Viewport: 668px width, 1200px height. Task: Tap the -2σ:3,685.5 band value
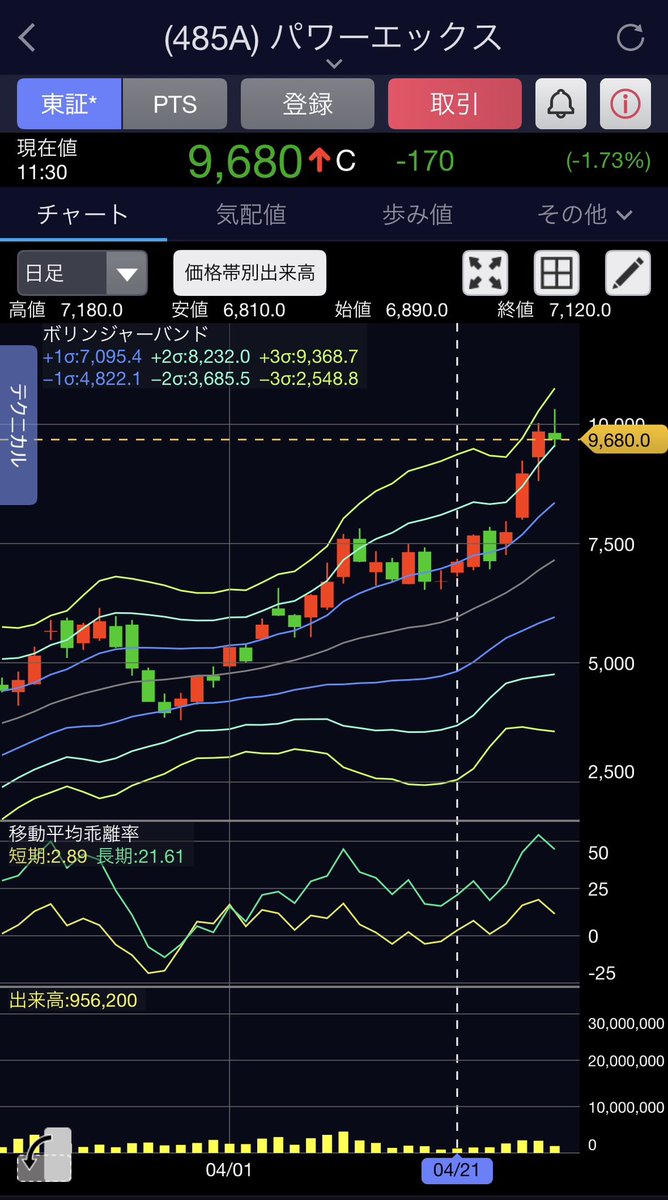[200, 378]
